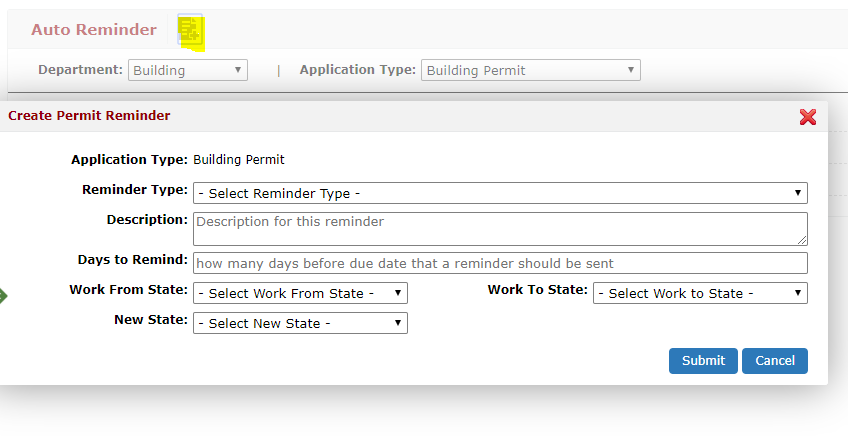Click the arrow on Work To State
This screenshot has height=436, width=848.
(797, 293)
